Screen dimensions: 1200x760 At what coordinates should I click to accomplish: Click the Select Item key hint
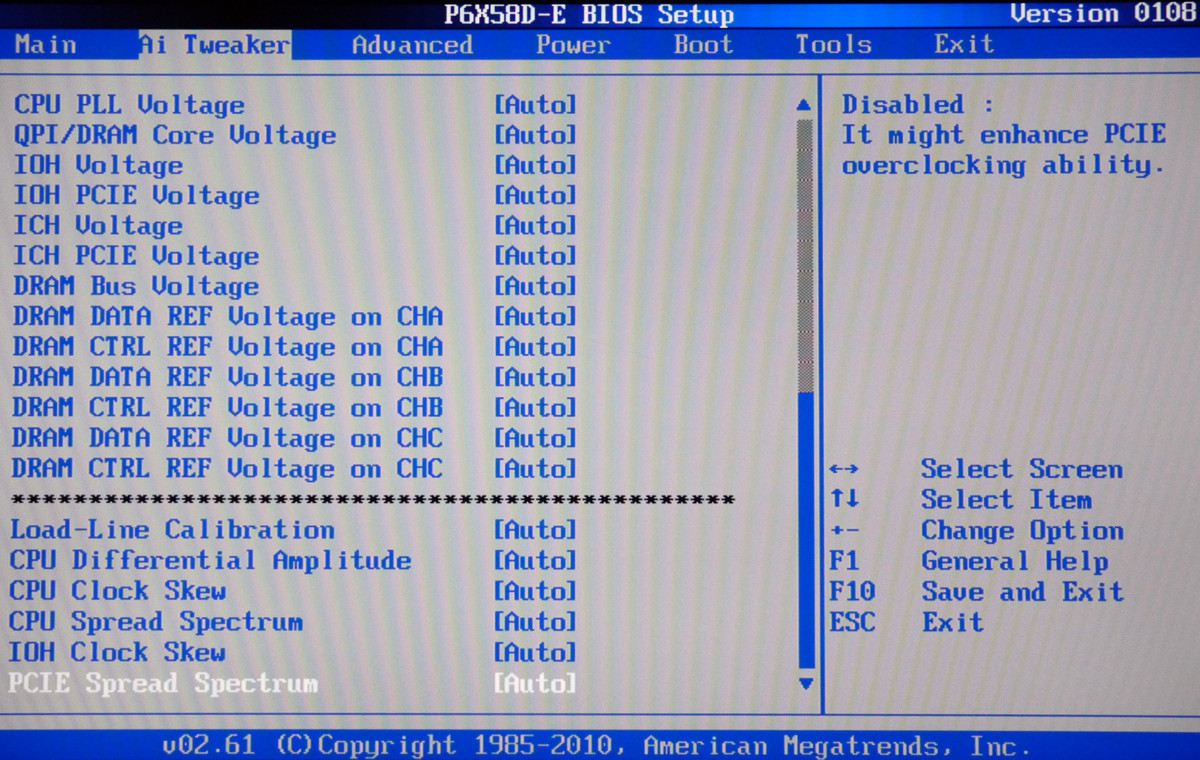coord(961,500)
